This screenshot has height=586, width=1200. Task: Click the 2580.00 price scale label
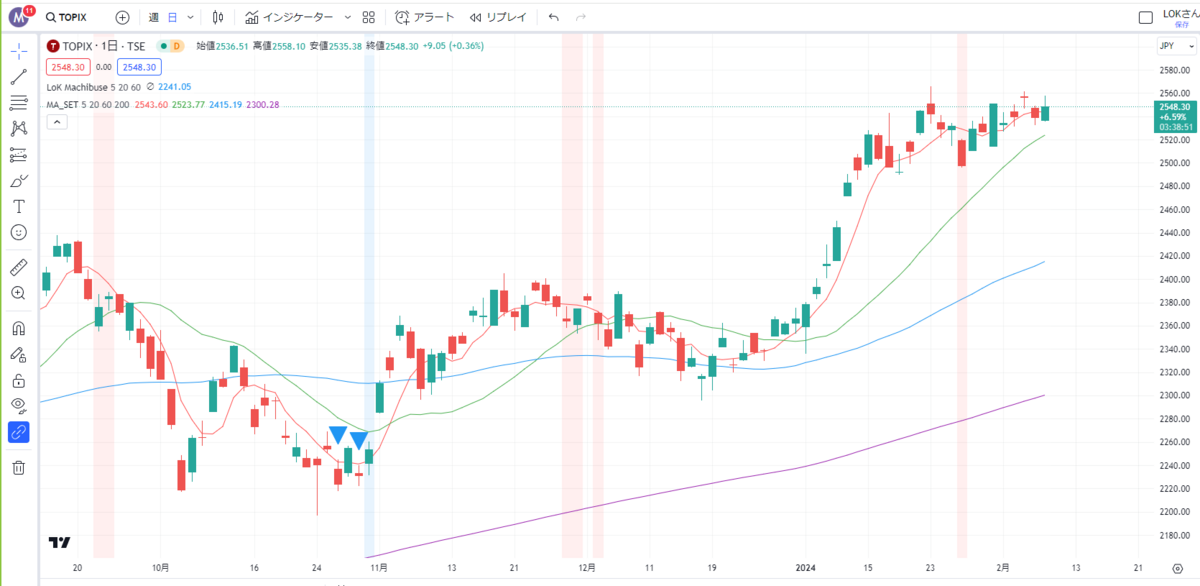coord(1174,70)
